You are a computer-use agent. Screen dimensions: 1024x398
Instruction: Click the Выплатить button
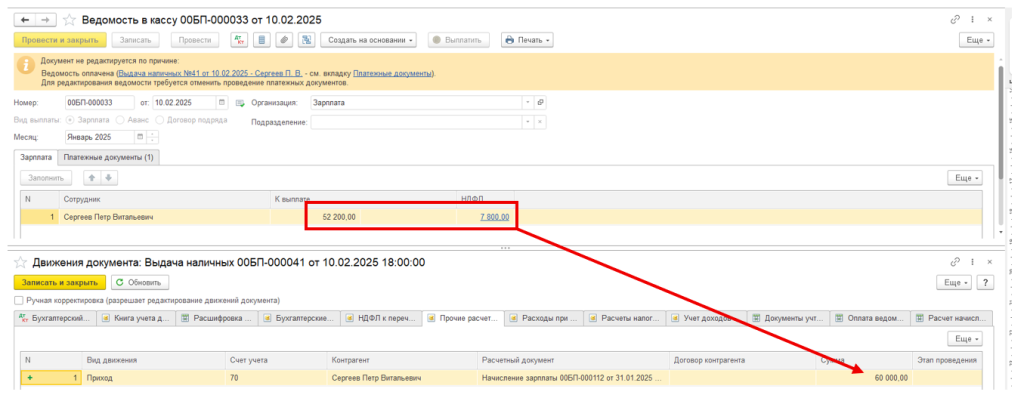[458, 40]
